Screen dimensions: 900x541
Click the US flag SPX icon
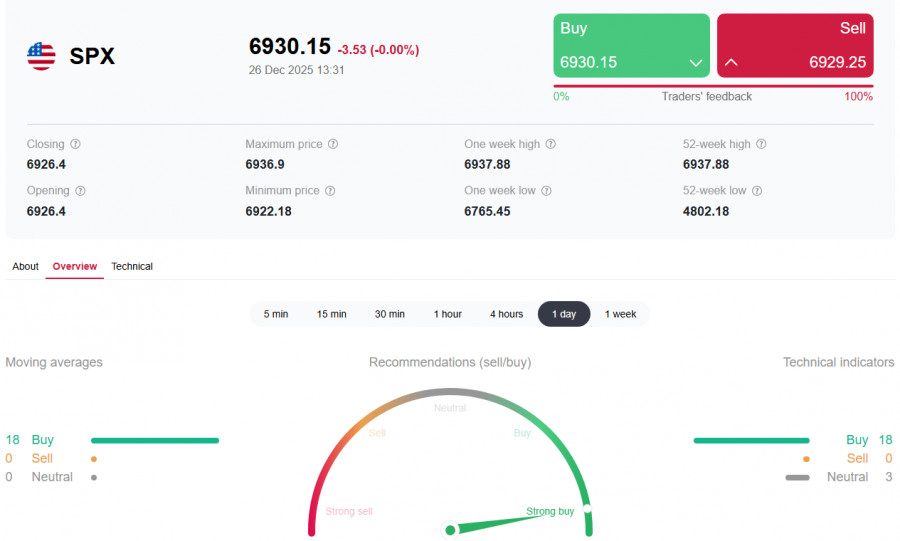[x=41, y=56]
